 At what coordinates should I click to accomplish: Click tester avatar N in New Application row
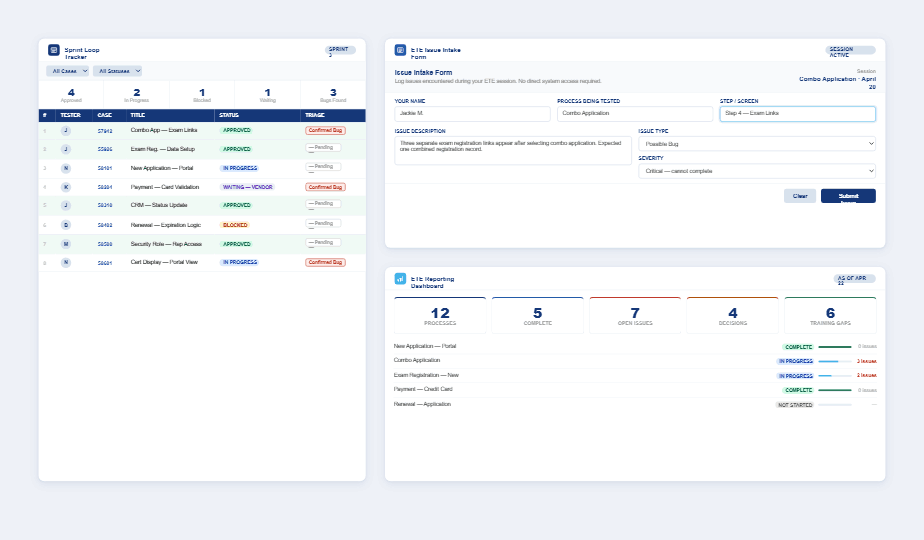(x=66, y=168)
